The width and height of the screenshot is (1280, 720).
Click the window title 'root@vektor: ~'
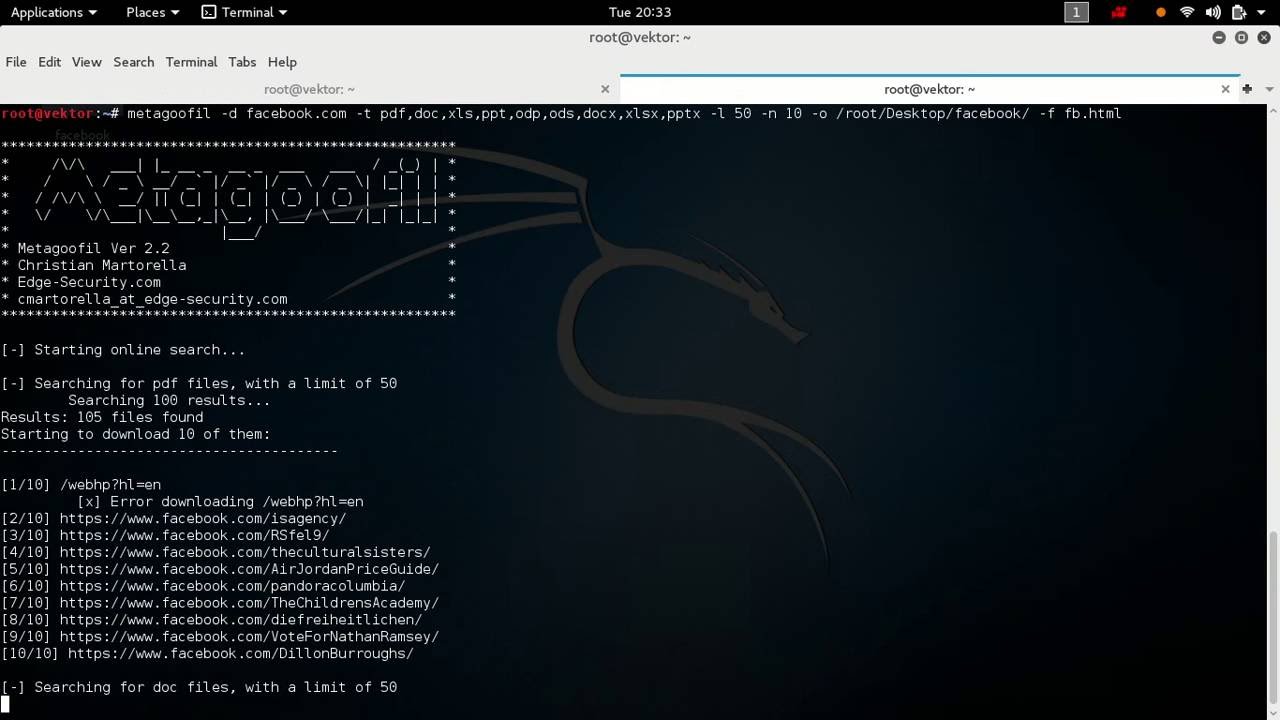tap(639, 37)
